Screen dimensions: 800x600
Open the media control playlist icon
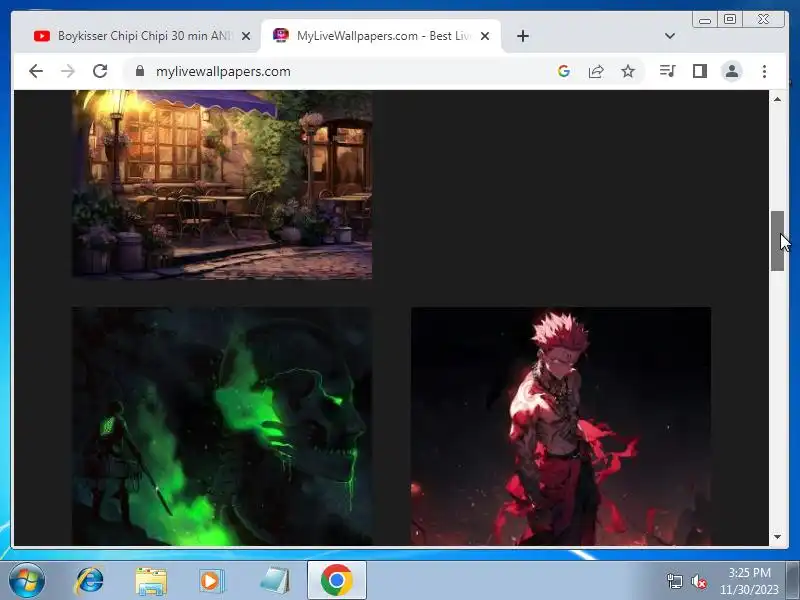click(667, 71)
